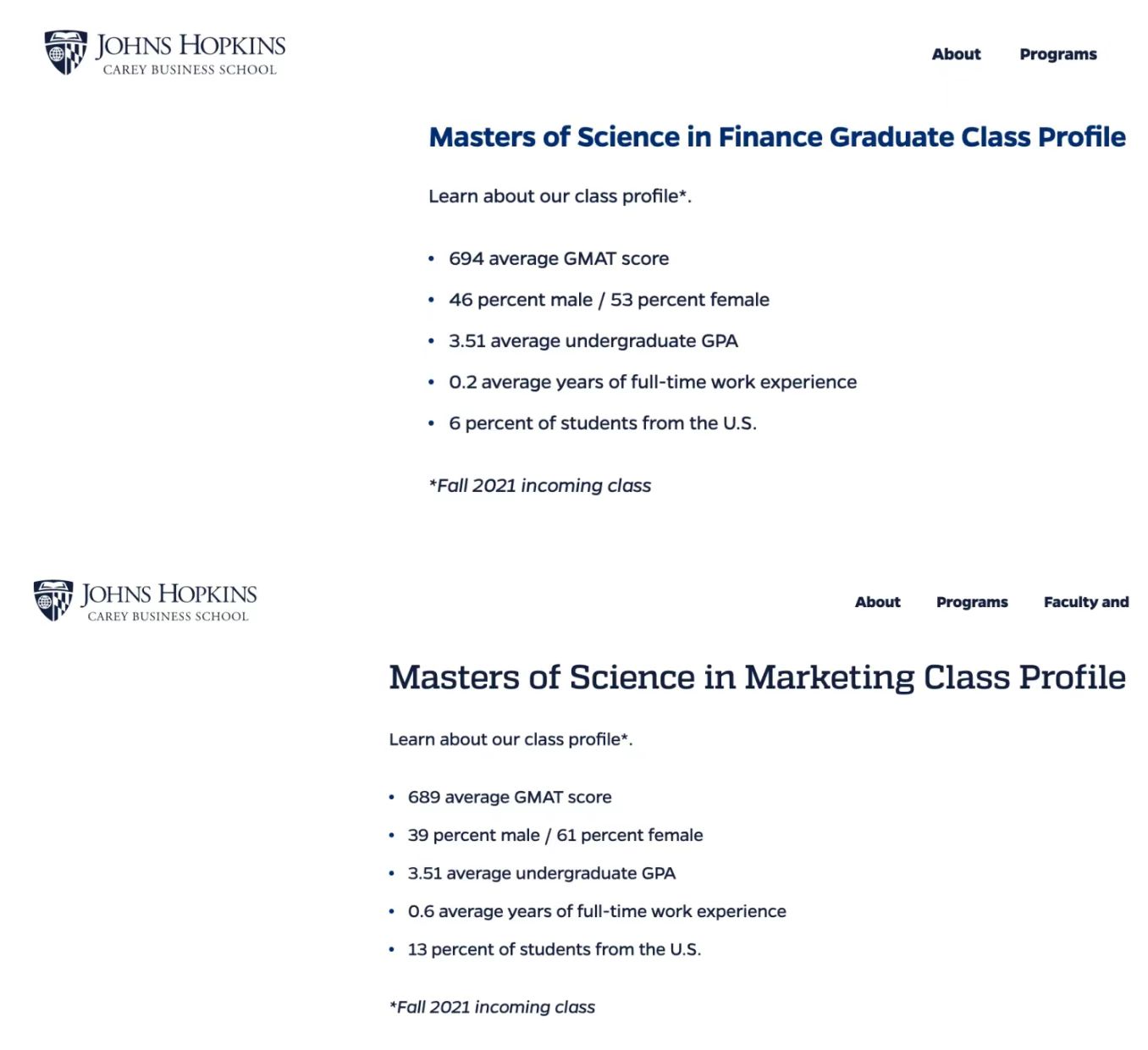Click the lower Johns Hopkins shield logo icon

53,600
